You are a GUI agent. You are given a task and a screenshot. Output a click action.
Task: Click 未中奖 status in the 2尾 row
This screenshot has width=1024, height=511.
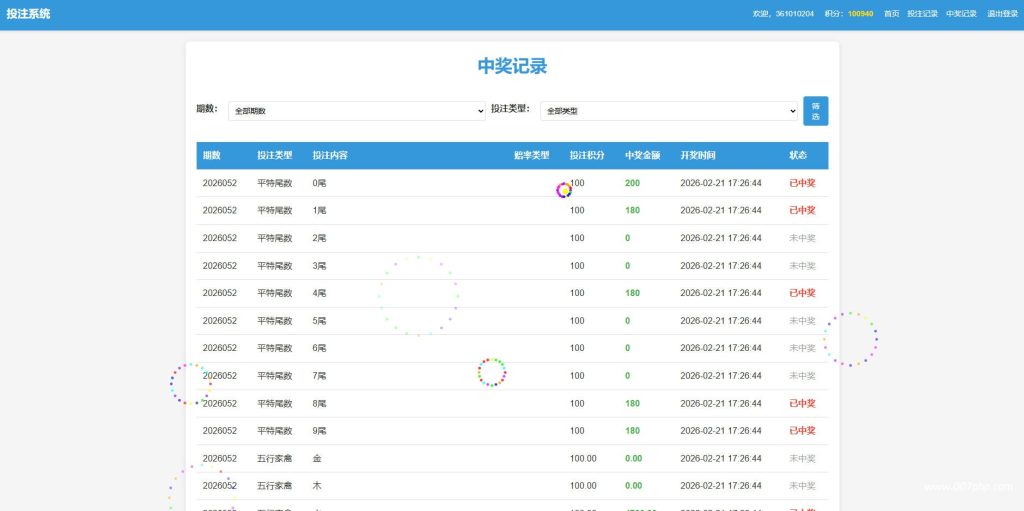pyautogui.click(x=802, y=238)
